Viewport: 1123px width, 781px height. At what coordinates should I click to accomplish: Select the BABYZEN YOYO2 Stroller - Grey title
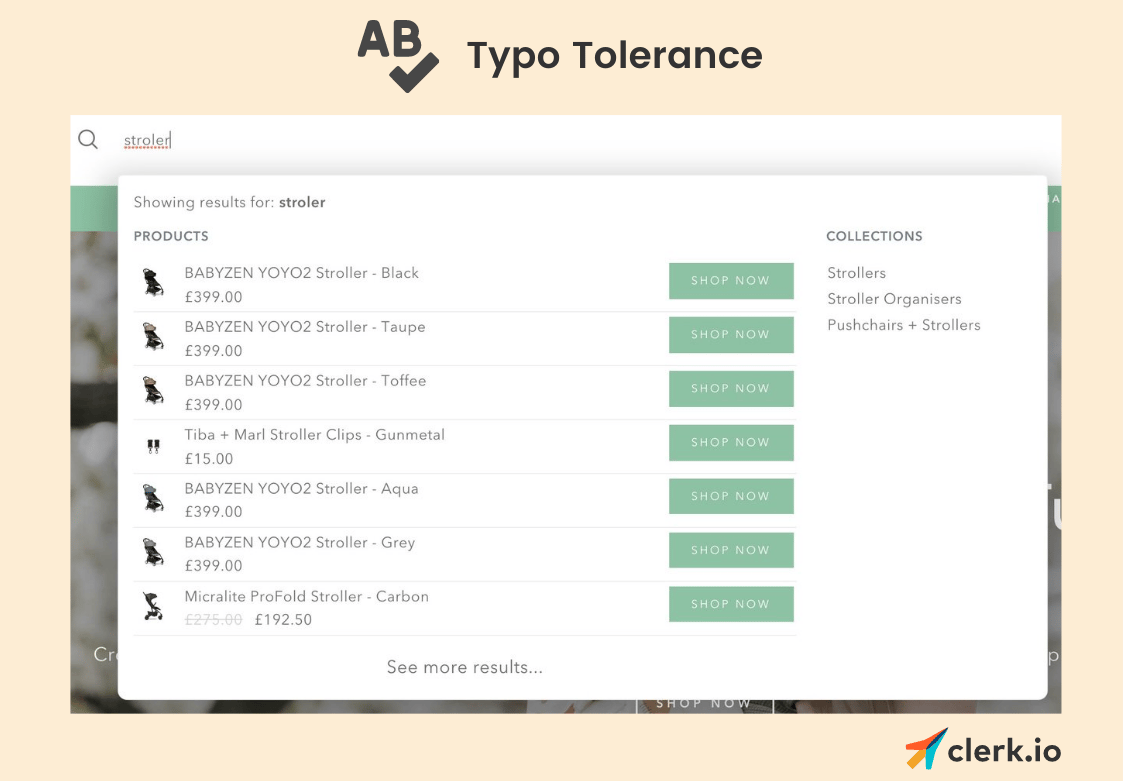300,542
